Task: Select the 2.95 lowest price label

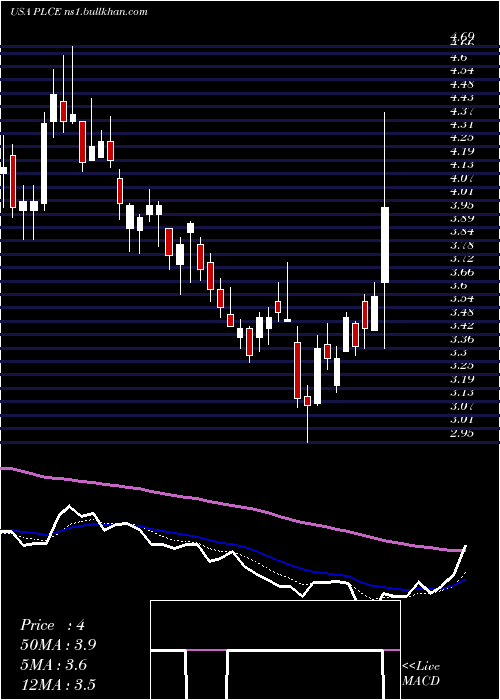Action: click(462, 433)
